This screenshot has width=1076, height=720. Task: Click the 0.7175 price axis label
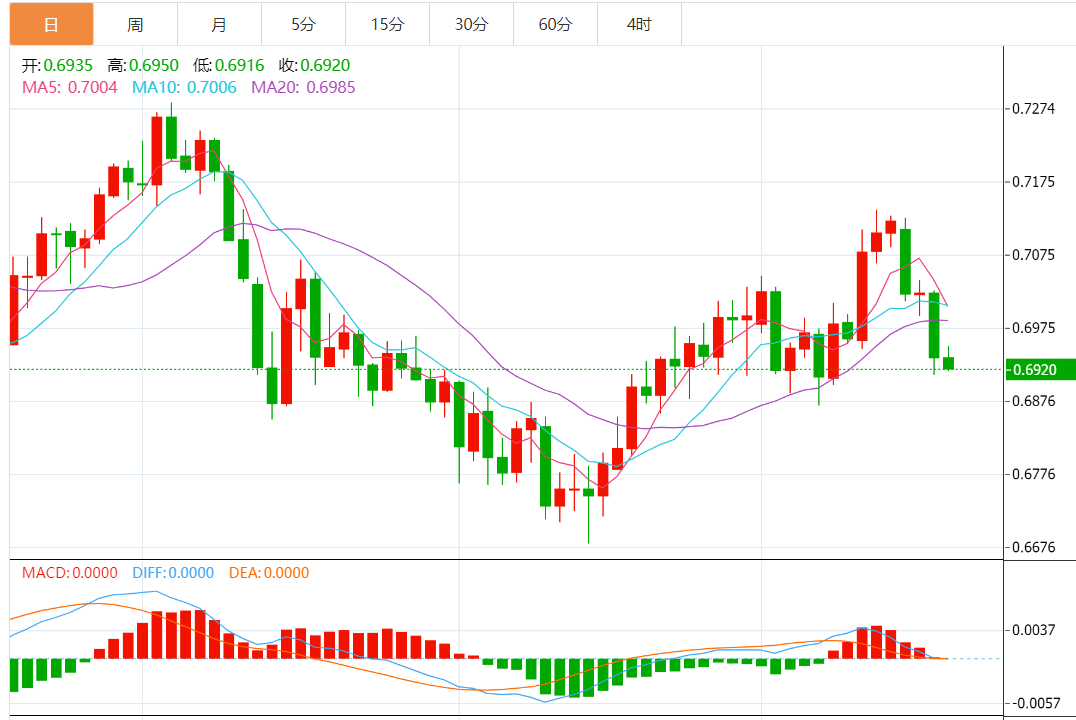point(1033,182)
